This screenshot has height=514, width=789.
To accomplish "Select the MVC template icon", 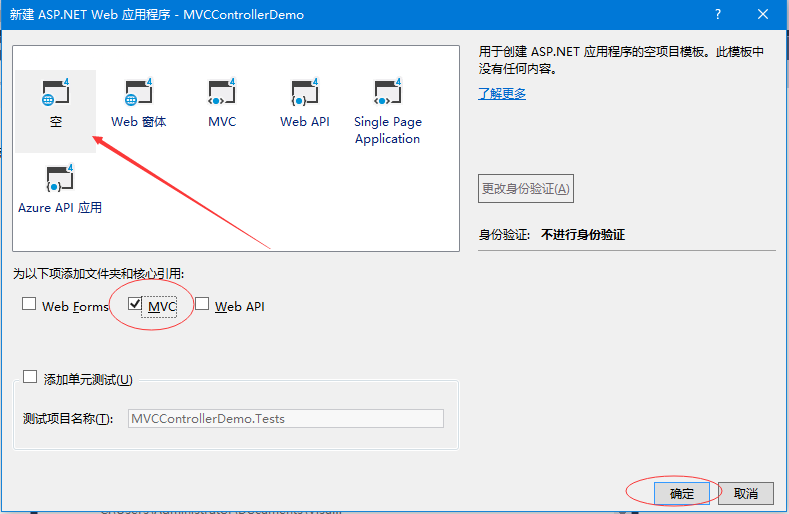I will pos(222,96).
